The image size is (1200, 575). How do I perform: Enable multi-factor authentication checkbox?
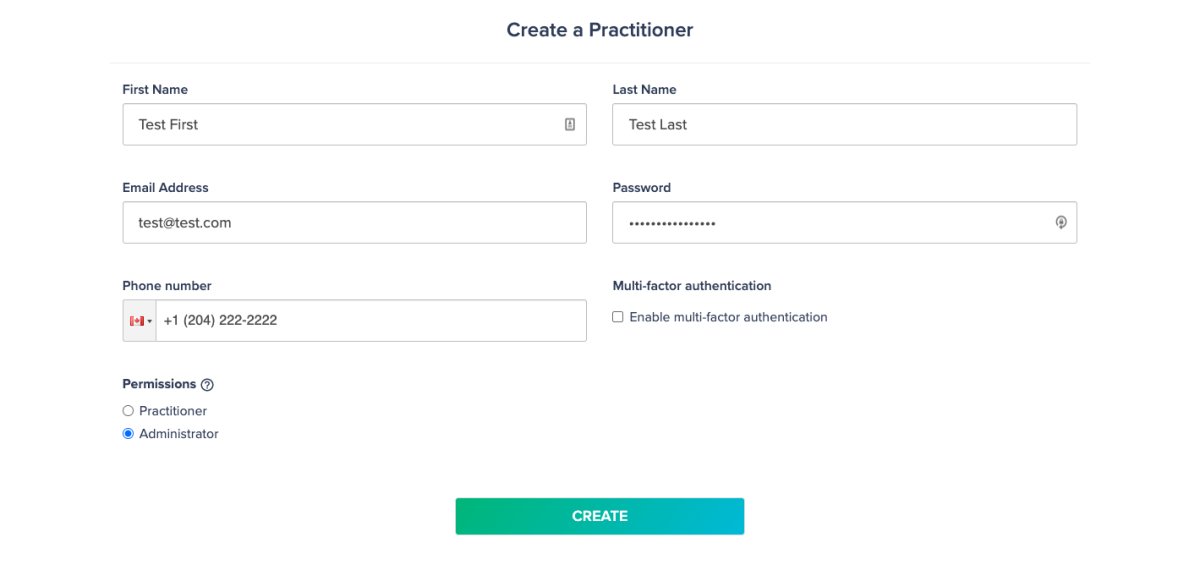[x=618, y=317]
